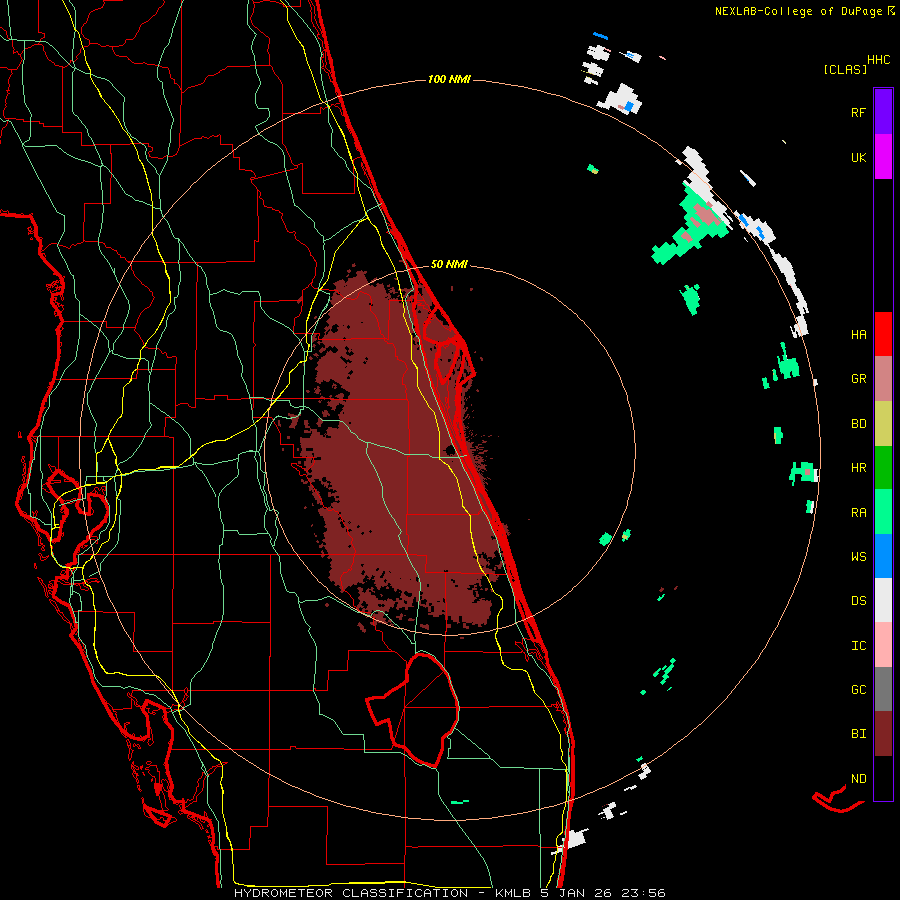900x900 pixels.
Task: Click the RA legend label
Action: pos(858,513)
